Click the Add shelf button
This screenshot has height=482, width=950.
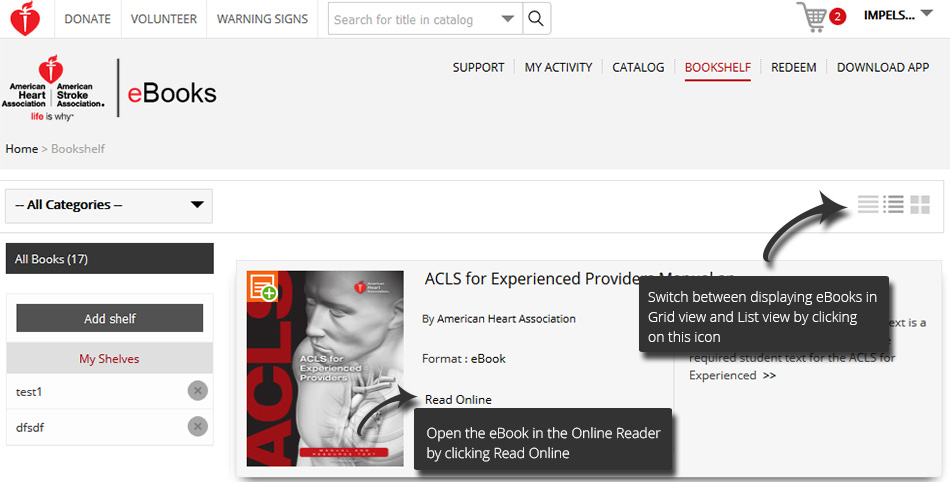coord(110,319)
